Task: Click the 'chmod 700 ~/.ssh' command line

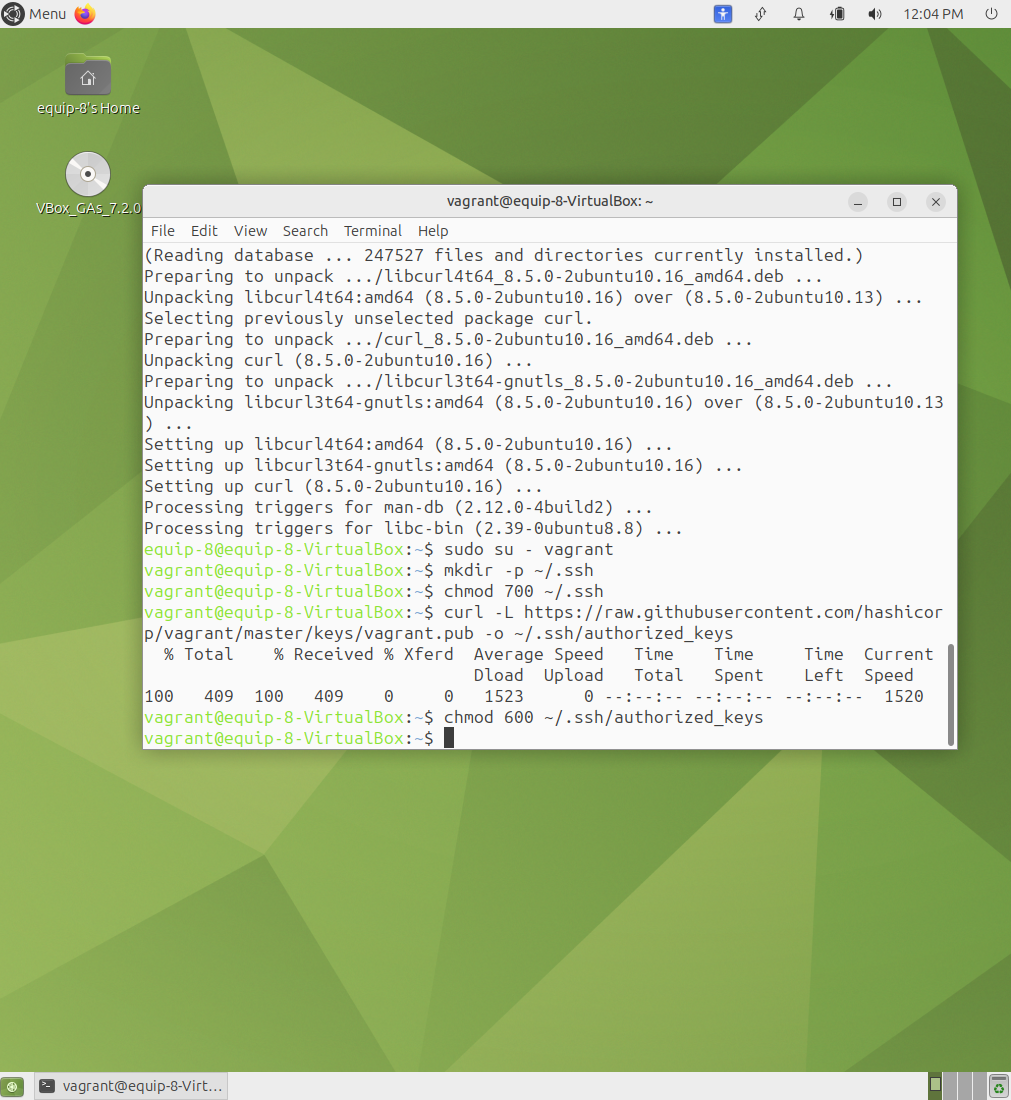Action: click(x=374, y=591)
